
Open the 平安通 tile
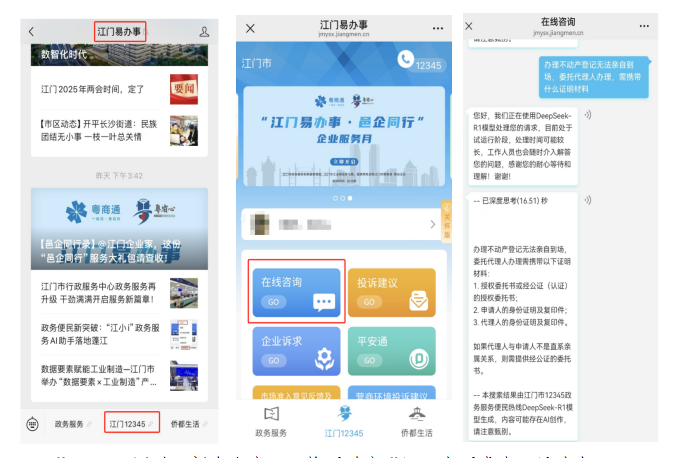pos(391,350)
